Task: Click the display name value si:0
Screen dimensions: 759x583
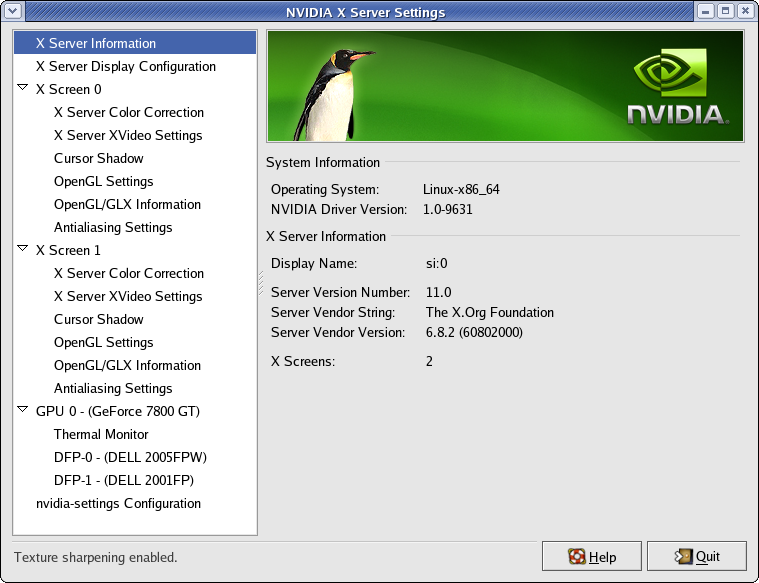Action: tap(437, 263)
